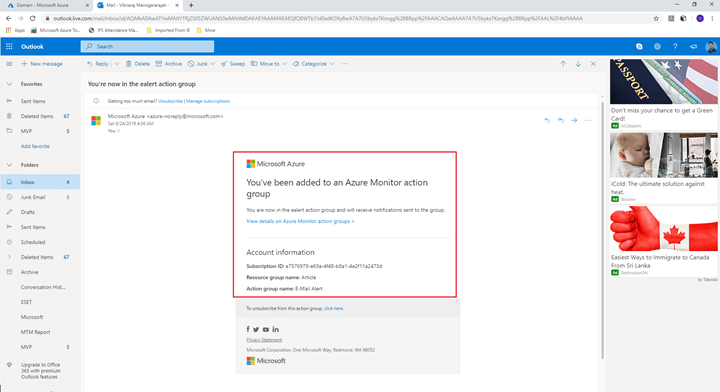Open View details on Azure Monitor action groups

[300, 221]
